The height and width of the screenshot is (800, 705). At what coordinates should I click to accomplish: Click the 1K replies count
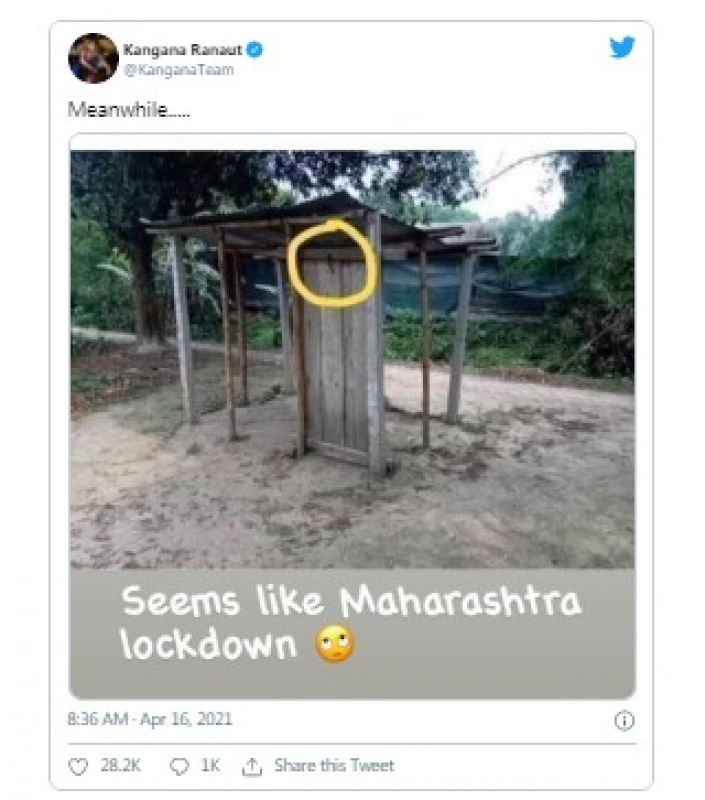210,766
